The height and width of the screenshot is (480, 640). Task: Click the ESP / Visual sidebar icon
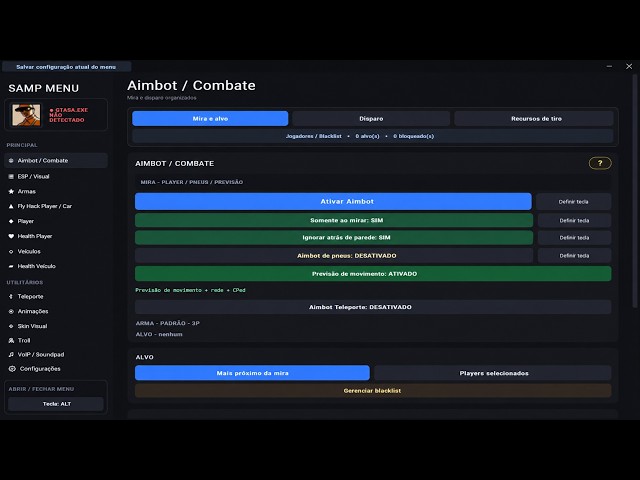click(11, 176)
